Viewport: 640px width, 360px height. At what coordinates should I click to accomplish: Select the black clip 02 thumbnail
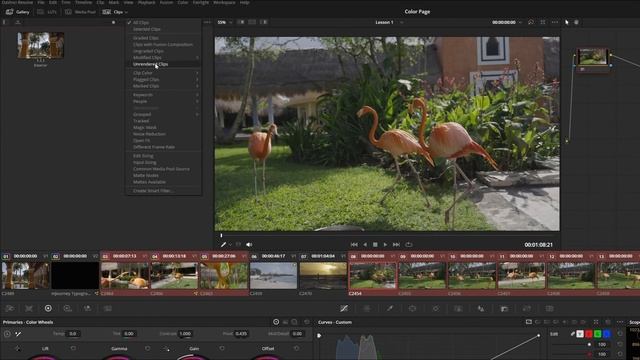click(75, 276)
